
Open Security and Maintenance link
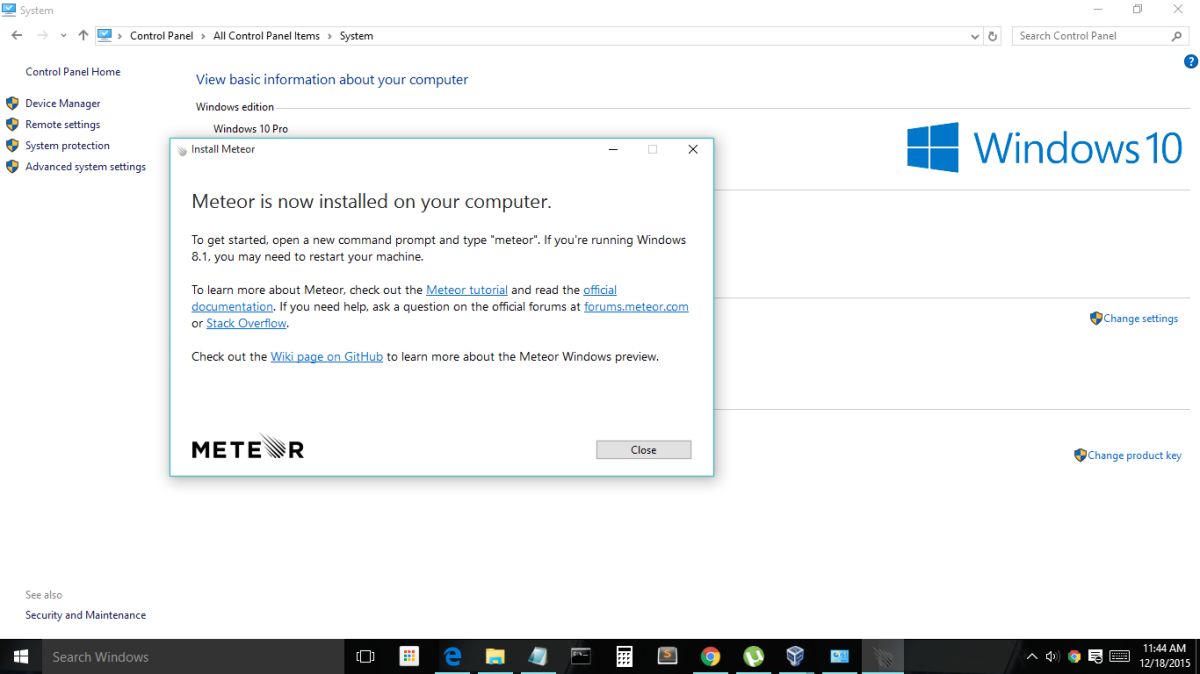(x=85, y=615)
